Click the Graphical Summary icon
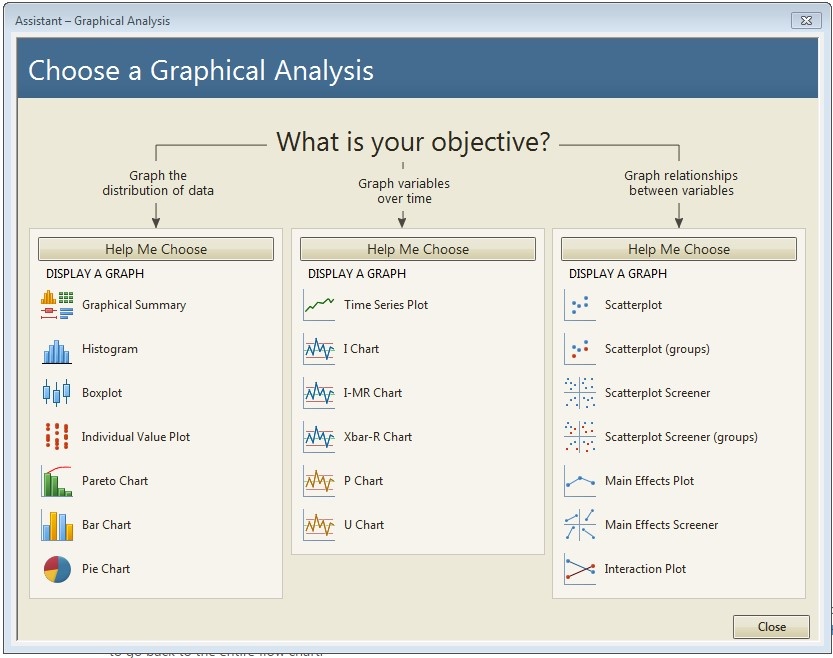Screen dimensions: 833x658 coord(57,305)
